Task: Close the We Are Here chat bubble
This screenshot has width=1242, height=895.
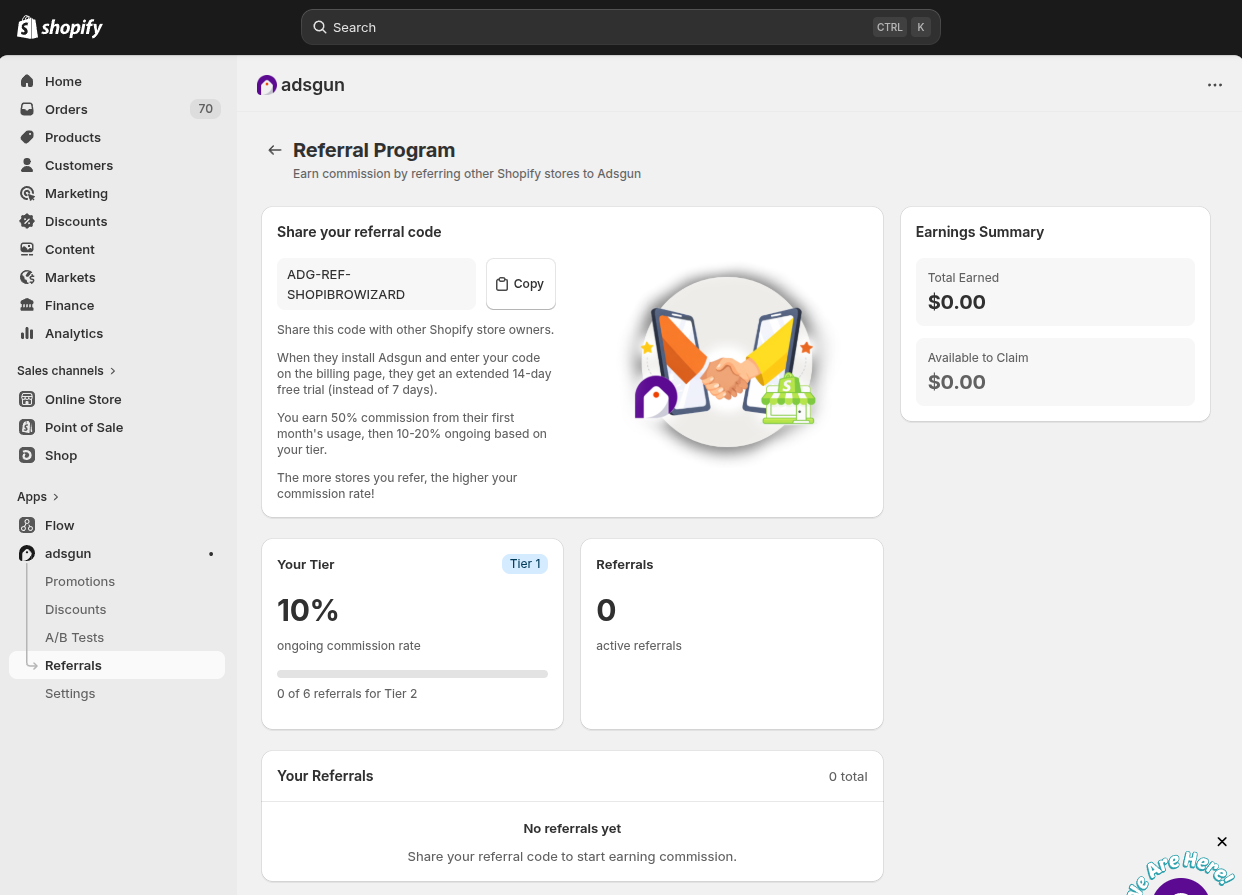Action: [x=1221, y=842]
